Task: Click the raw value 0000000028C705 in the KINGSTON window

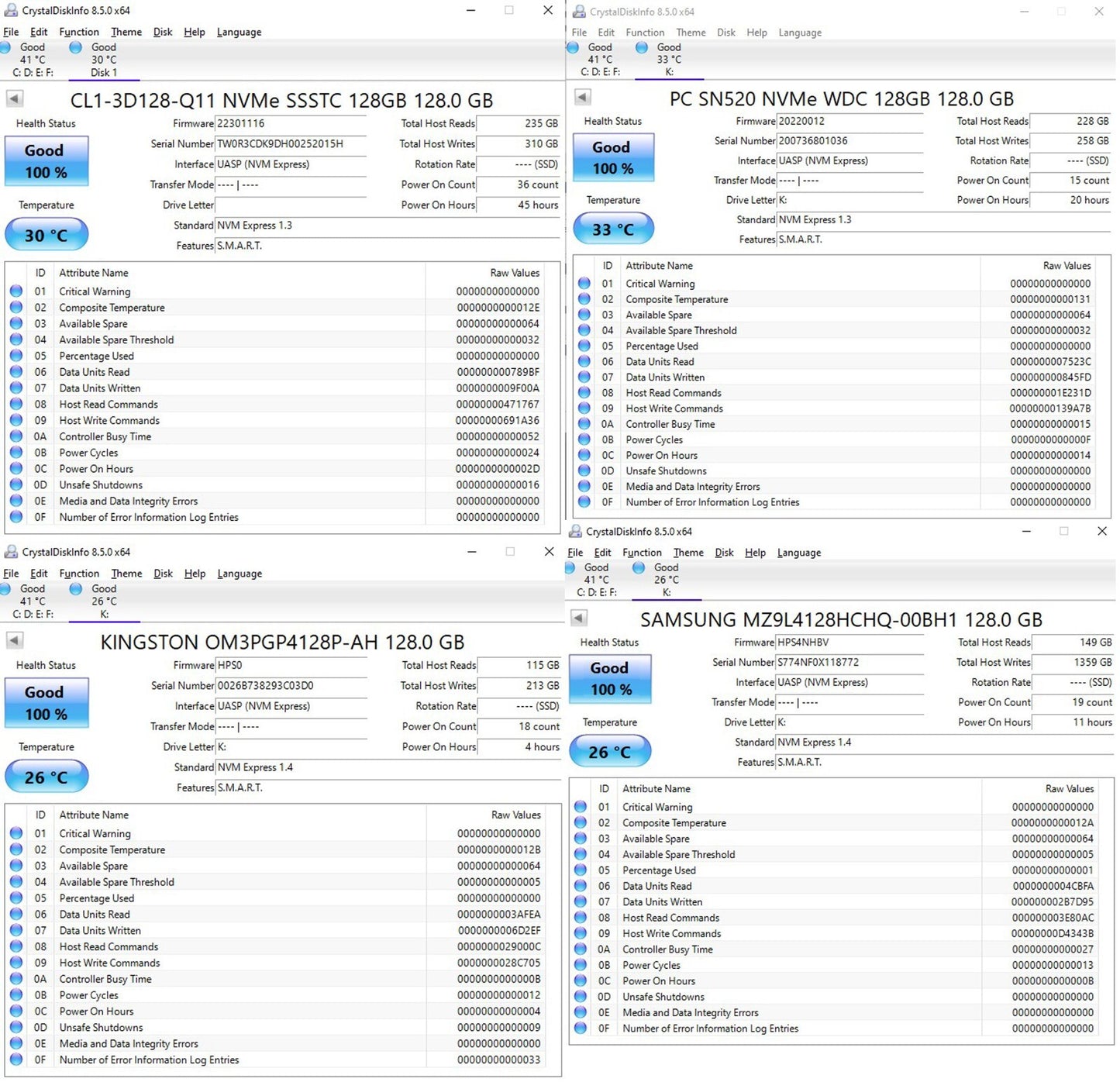Action: 499,963
